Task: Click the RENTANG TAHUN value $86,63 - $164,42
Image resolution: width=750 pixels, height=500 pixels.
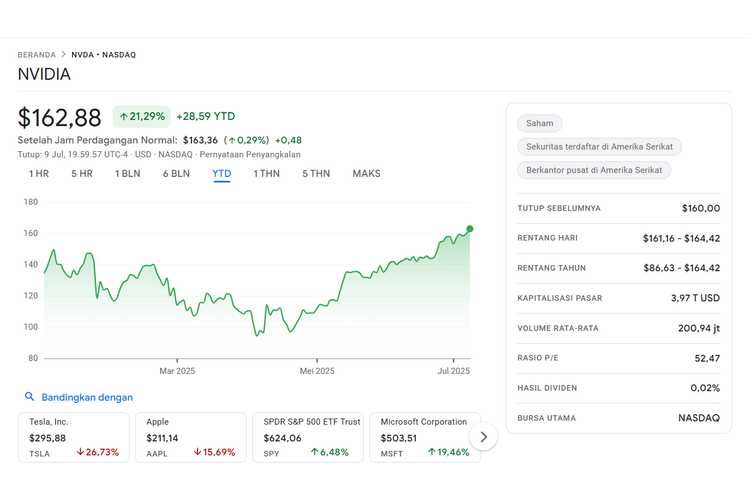Action: coord(681,268)
